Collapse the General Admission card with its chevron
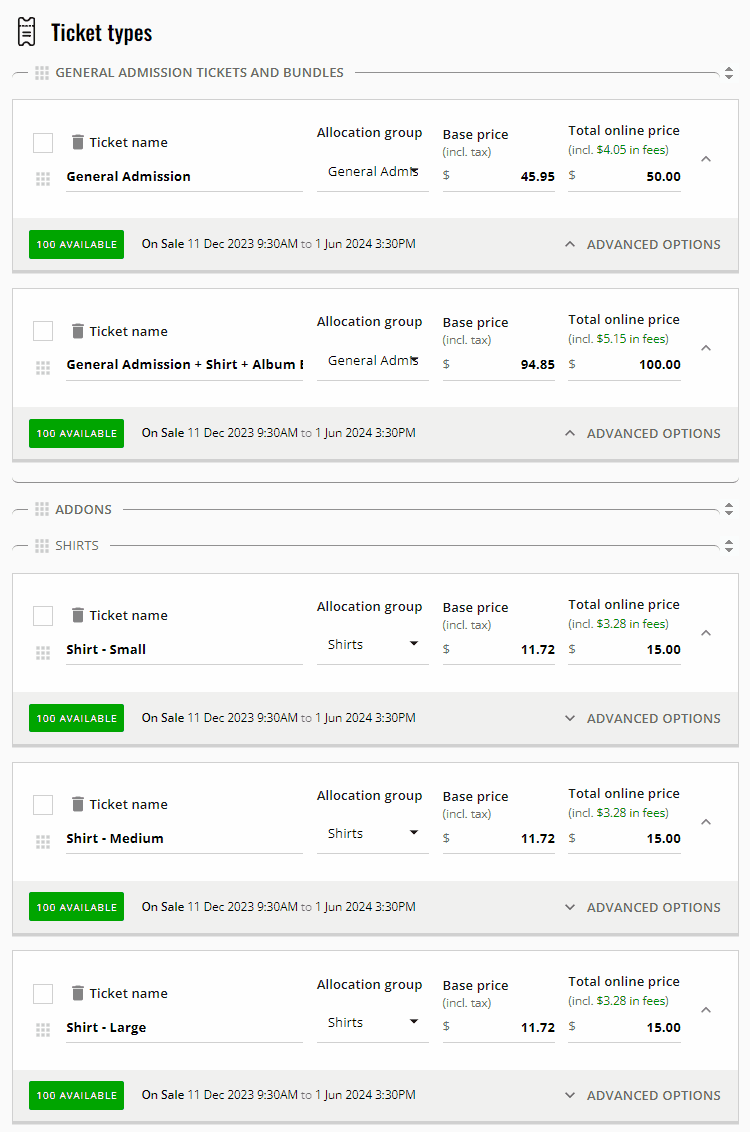 click(706, 158)
